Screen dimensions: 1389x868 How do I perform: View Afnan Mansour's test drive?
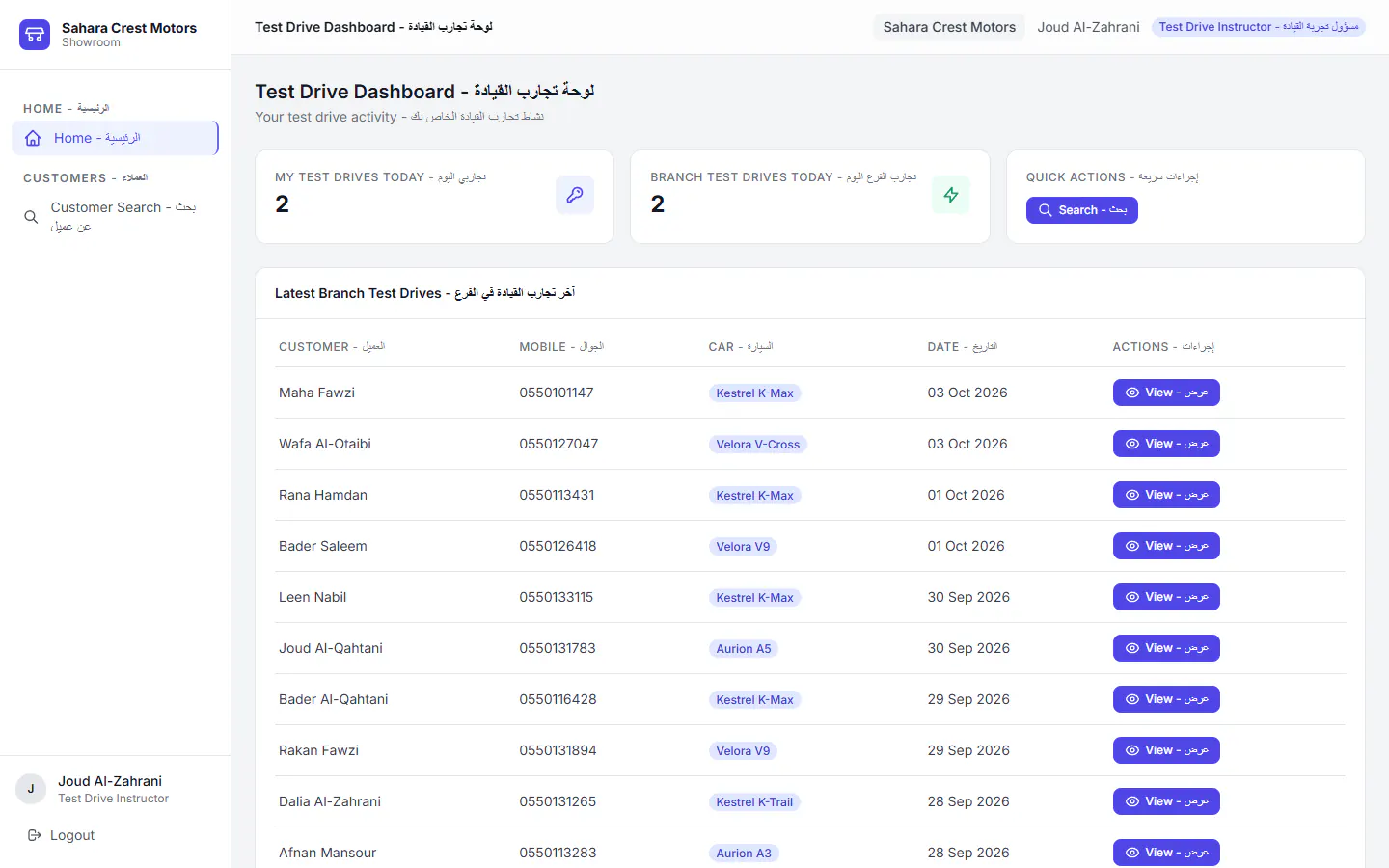(1166, 853)
